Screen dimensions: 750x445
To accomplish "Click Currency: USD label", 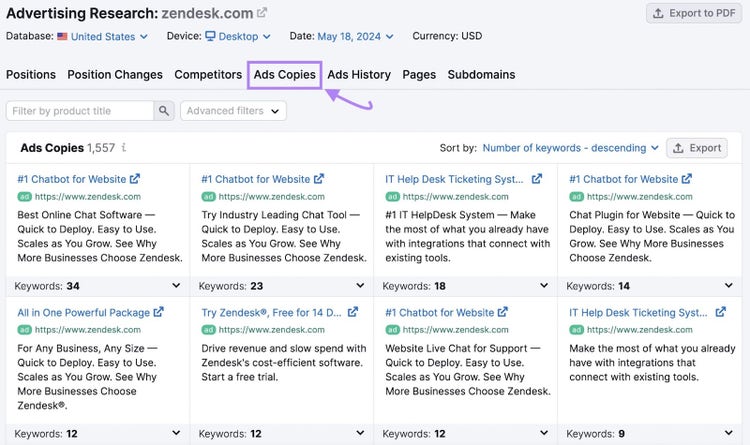I will pyautogui.click(x=447, y=36).
